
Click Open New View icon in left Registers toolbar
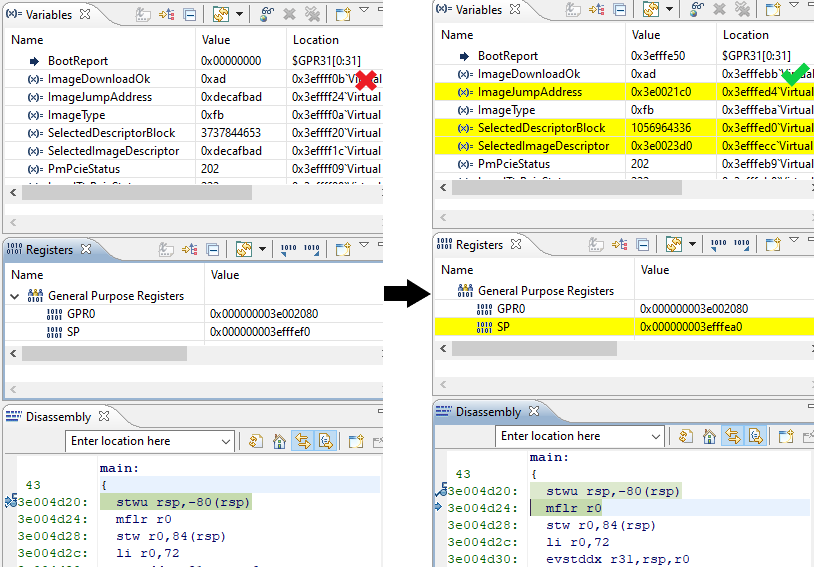coord(343,250)
